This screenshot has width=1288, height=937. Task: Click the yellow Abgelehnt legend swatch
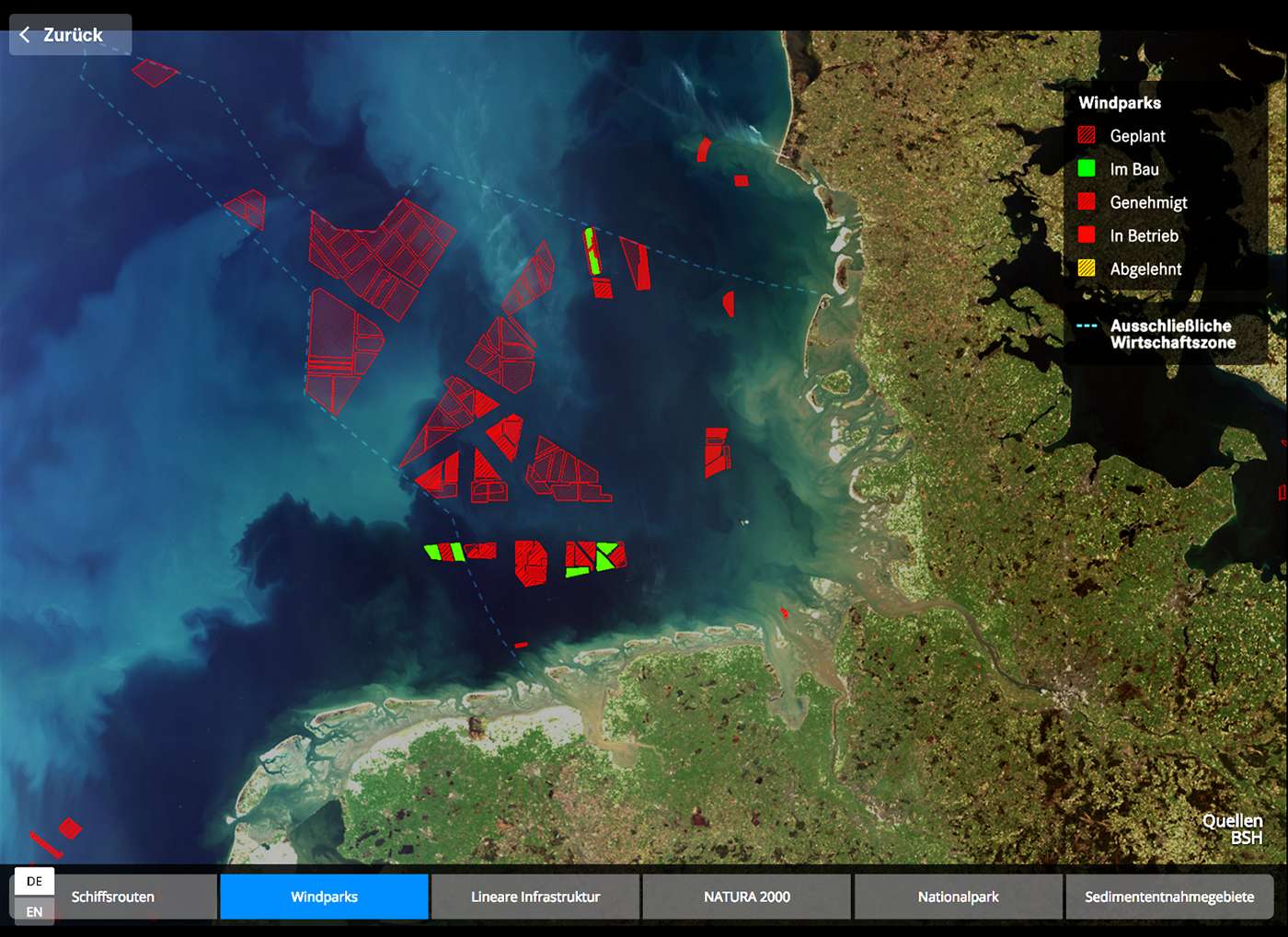[1087, 269]
